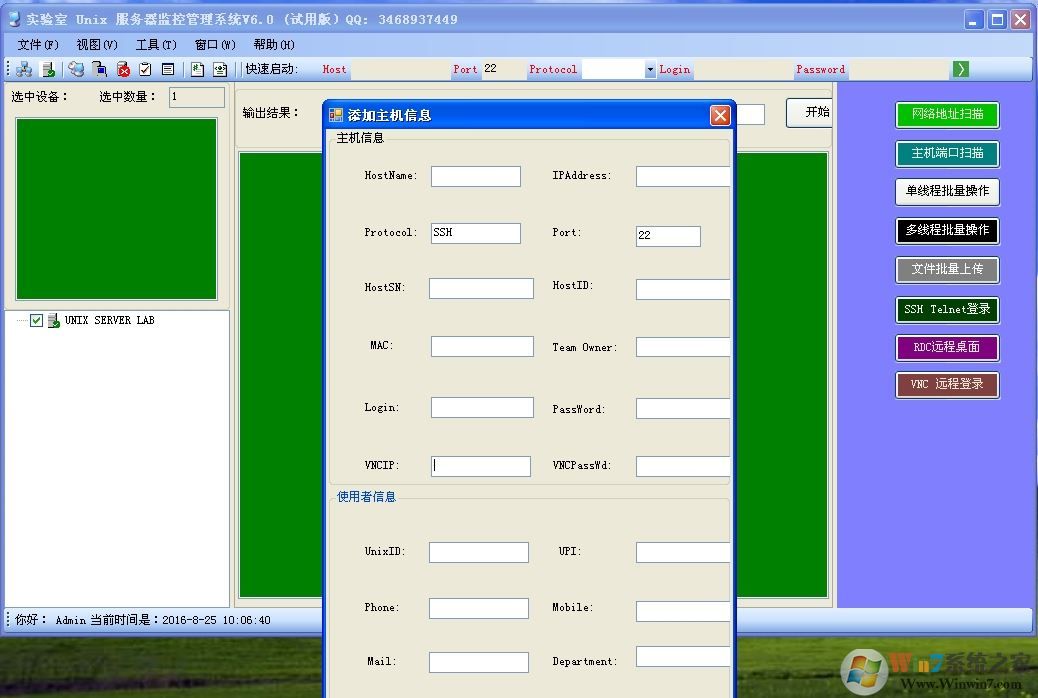Close the 添加主机信息 dialog
The width and height of the screenshot is (1038, 698).
point(720,116)
